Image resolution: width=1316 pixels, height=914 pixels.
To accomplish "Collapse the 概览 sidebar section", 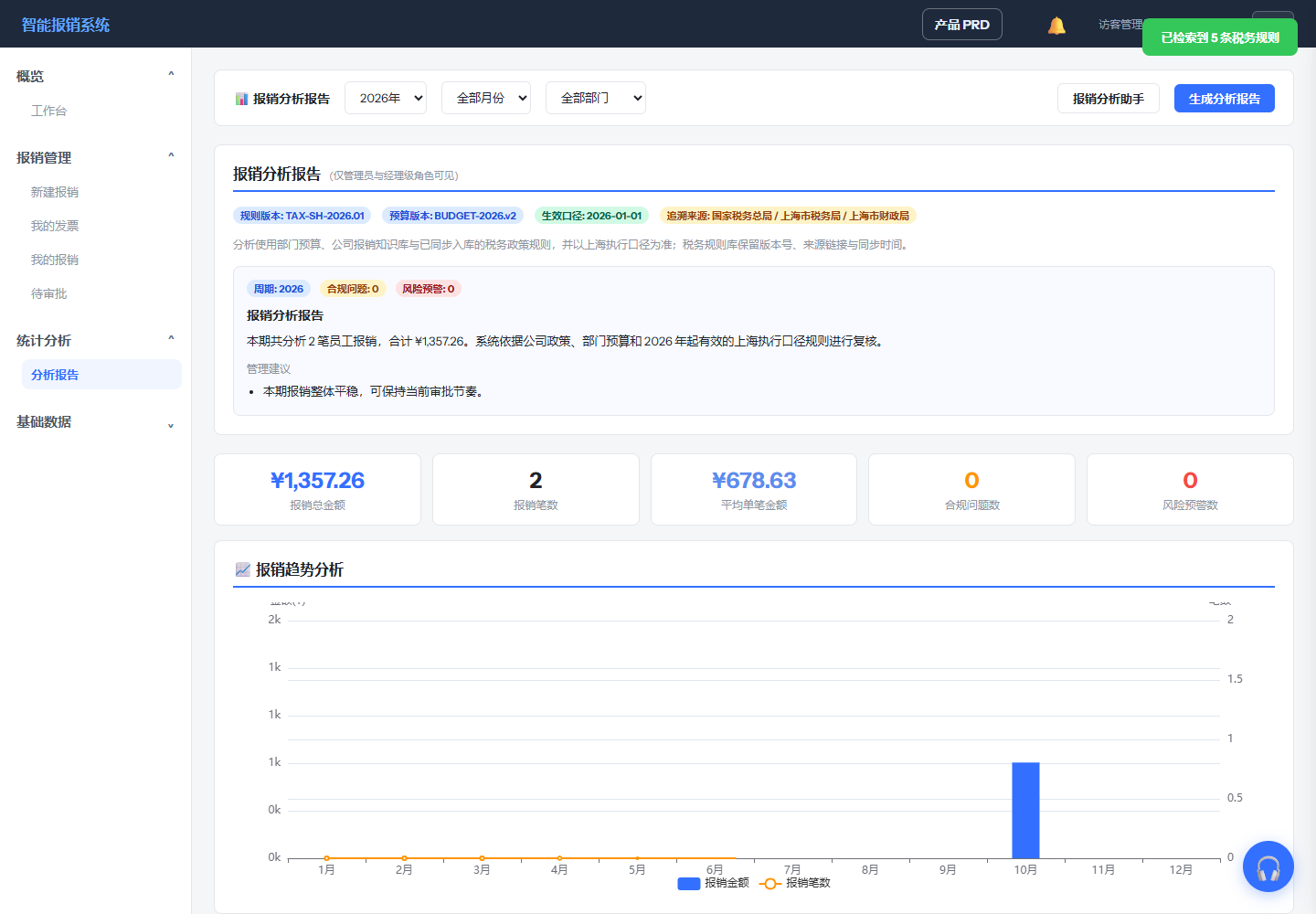I will [x=95, y=76].
